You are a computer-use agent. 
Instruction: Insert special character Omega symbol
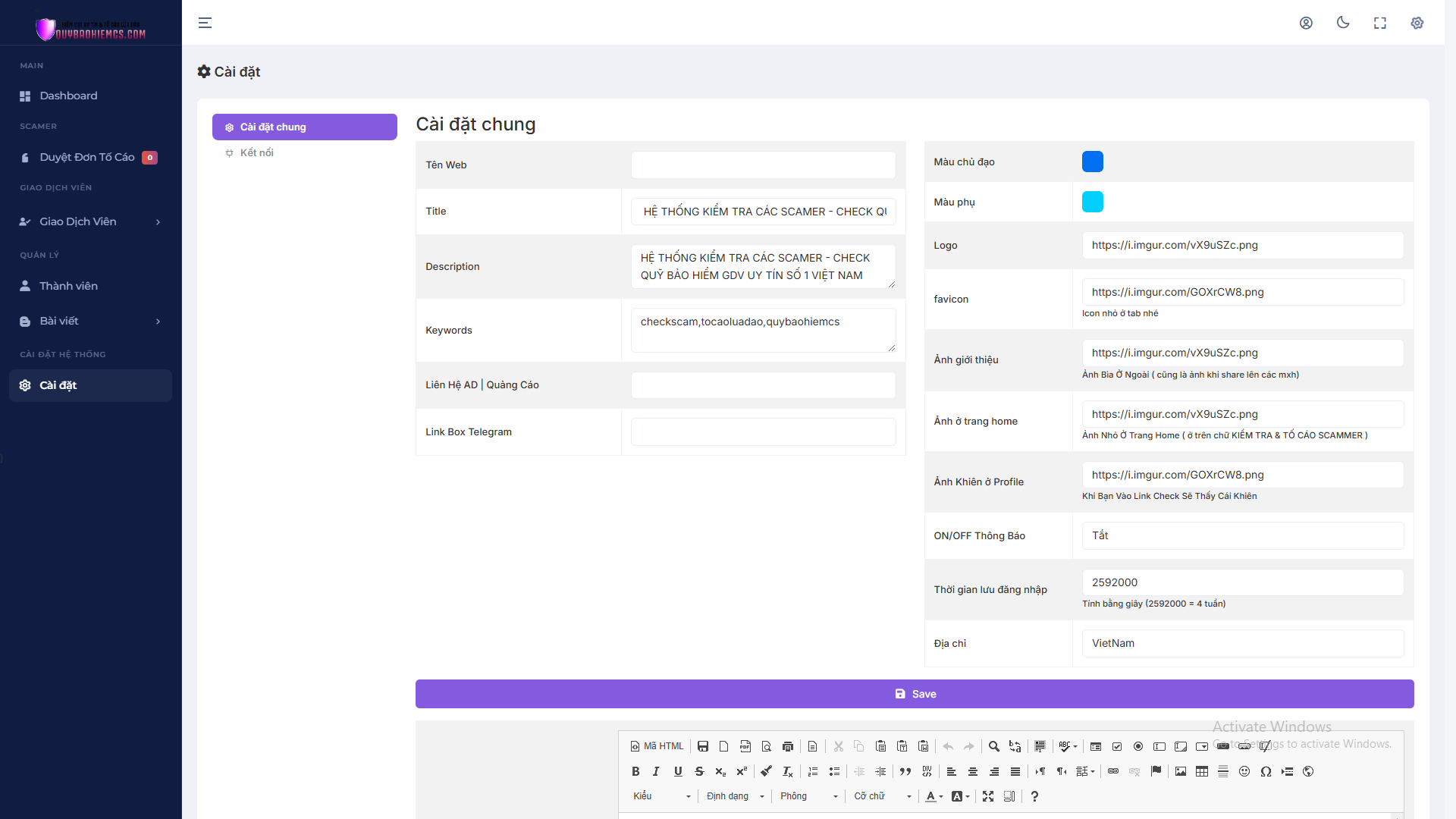[1266, 771]
